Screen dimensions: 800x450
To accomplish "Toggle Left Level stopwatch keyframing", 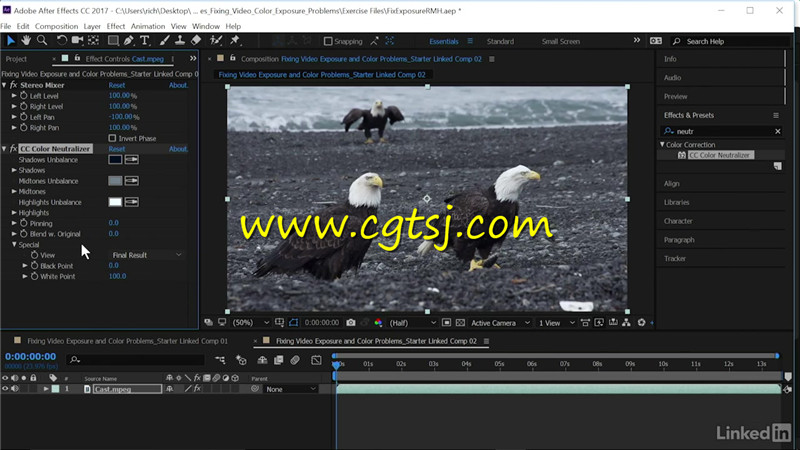I will point(23,96).
